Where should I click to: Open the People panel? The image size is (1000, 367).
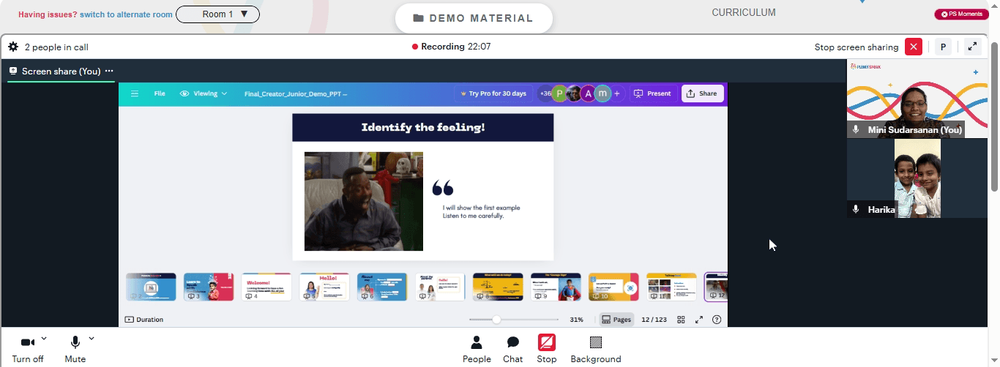(476, 349)
